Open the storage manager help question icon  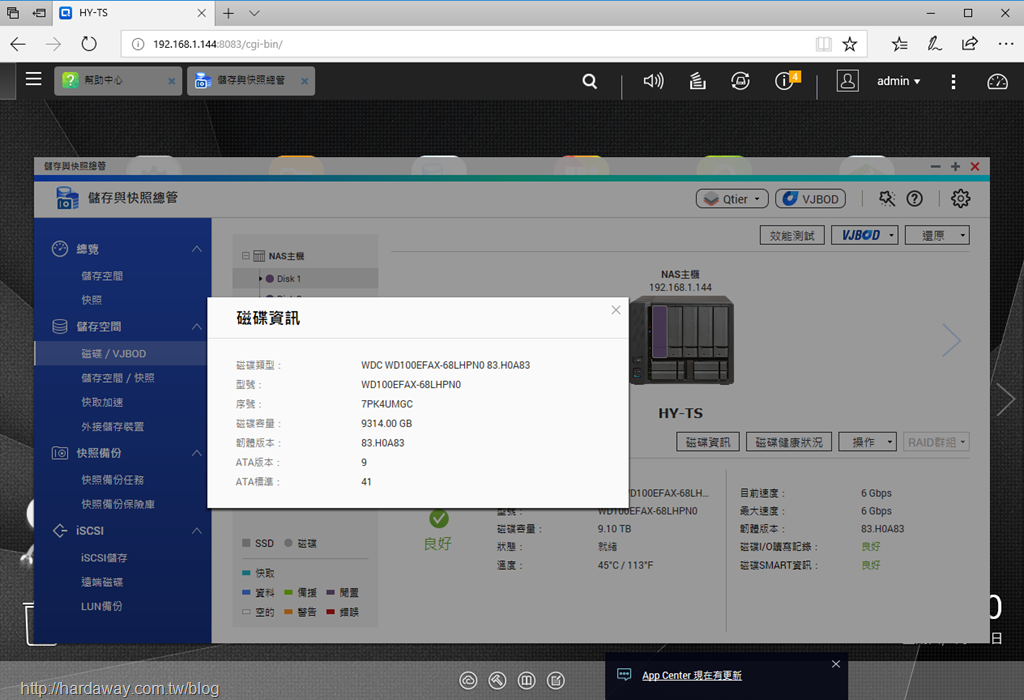coord(914,199)
